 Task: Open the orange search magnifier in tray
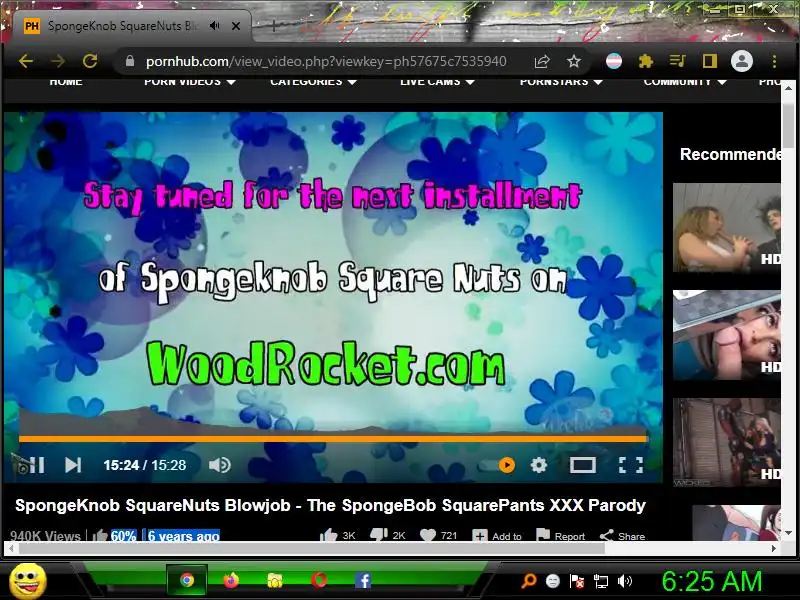[529, 581]
